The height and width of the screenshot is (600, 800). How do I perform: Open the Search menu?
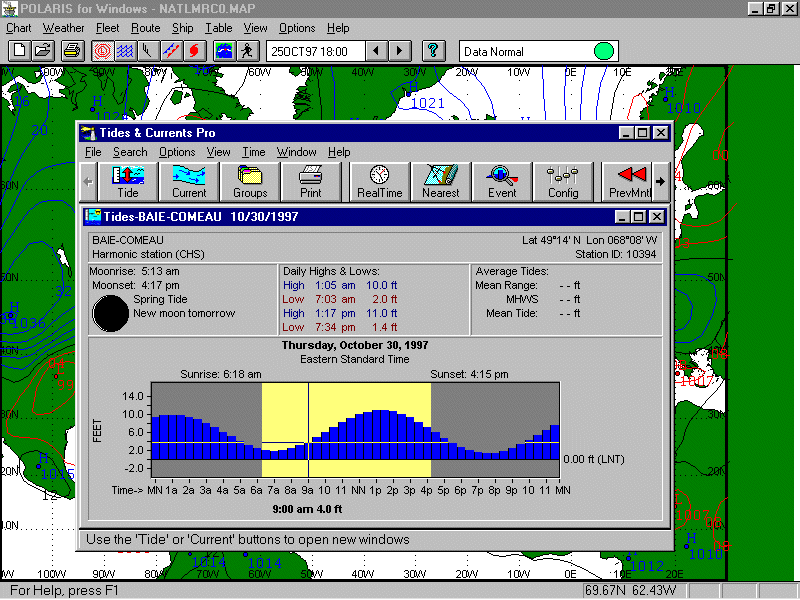[x=130, y=152]
